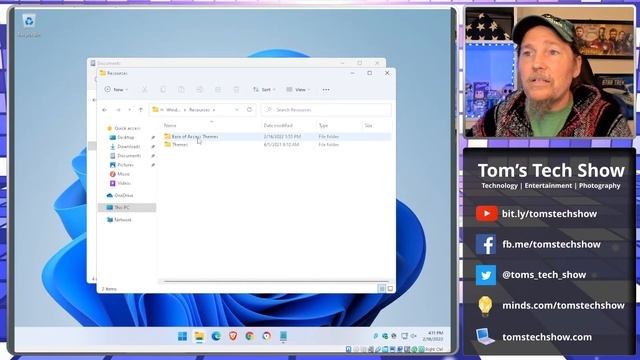This screenshot has height=360, width=640.
Task: Select Network in navigation pane
Action: coord(119,220)
